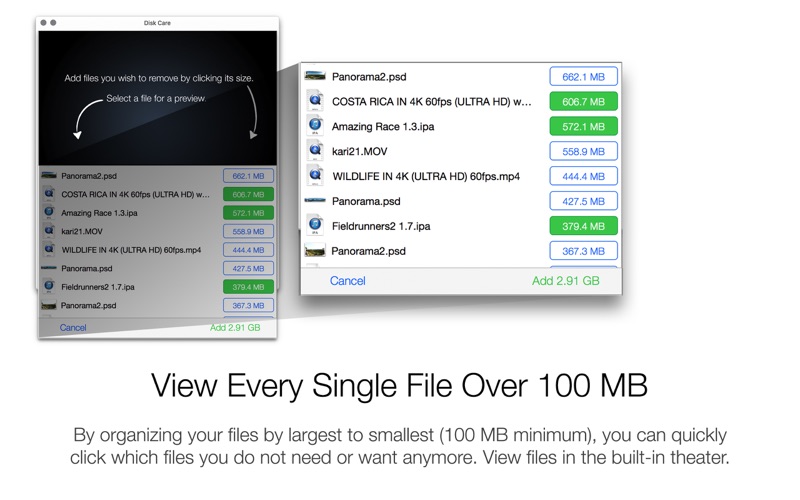Select Amazing Race 1.3.ipa name in small window
This screenshot has height=500, width=800.
[x=99, y=213]
